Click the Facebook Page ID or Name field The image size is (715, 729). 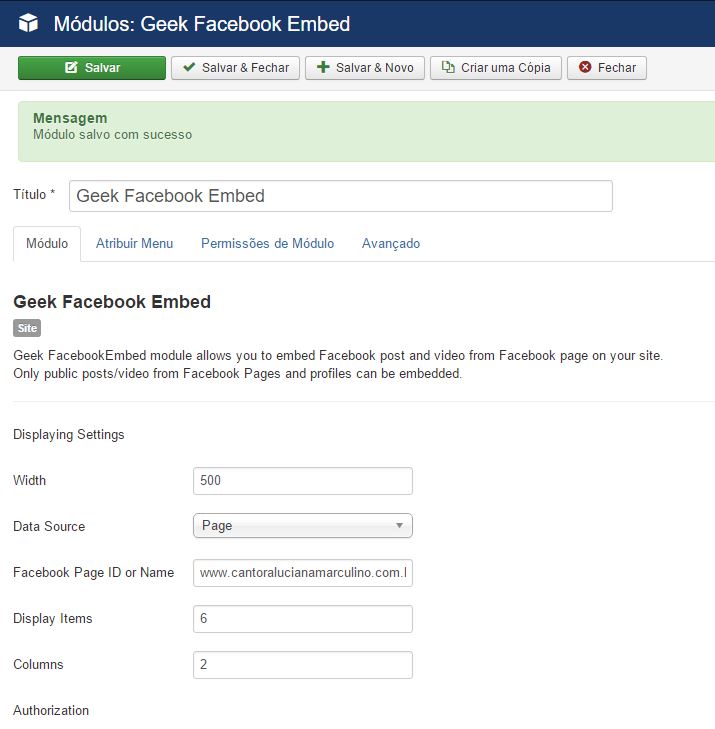click(303, 573)
